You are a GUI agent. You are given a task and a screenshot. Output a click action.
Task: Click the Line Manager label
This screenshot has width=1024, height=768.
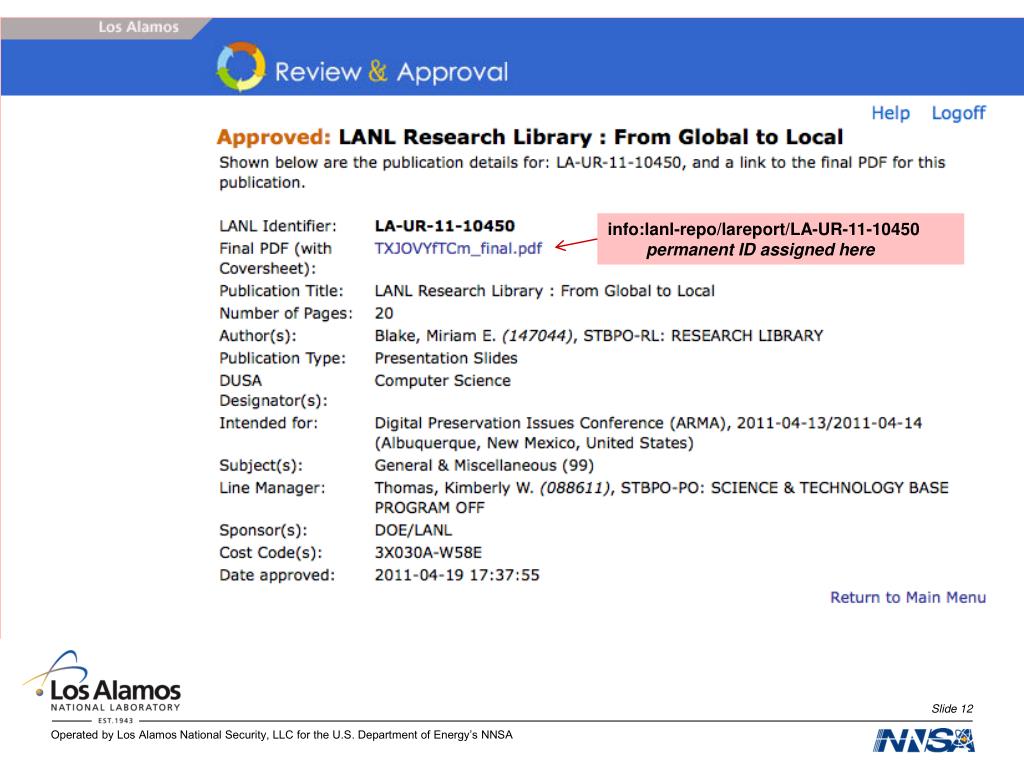pyautogui.click(x=272, y=488)
